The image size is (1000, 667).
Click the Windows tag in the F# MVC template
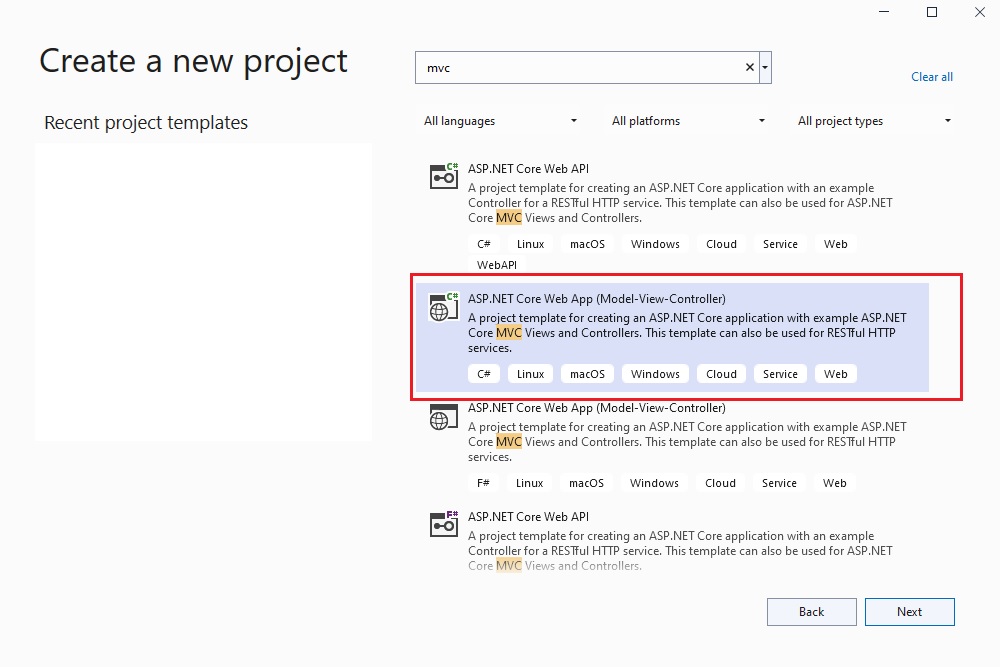pos(654,483)
